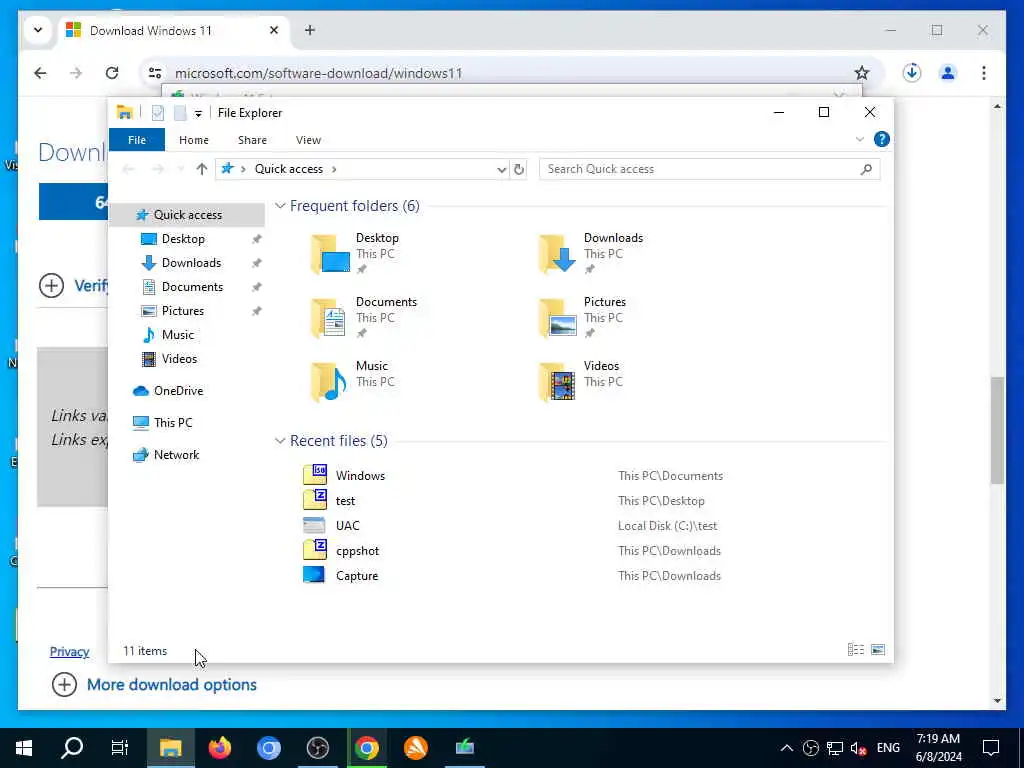Click the muted volume tray icon
The width and height of the screenshot is (1024, 768).
858,748
